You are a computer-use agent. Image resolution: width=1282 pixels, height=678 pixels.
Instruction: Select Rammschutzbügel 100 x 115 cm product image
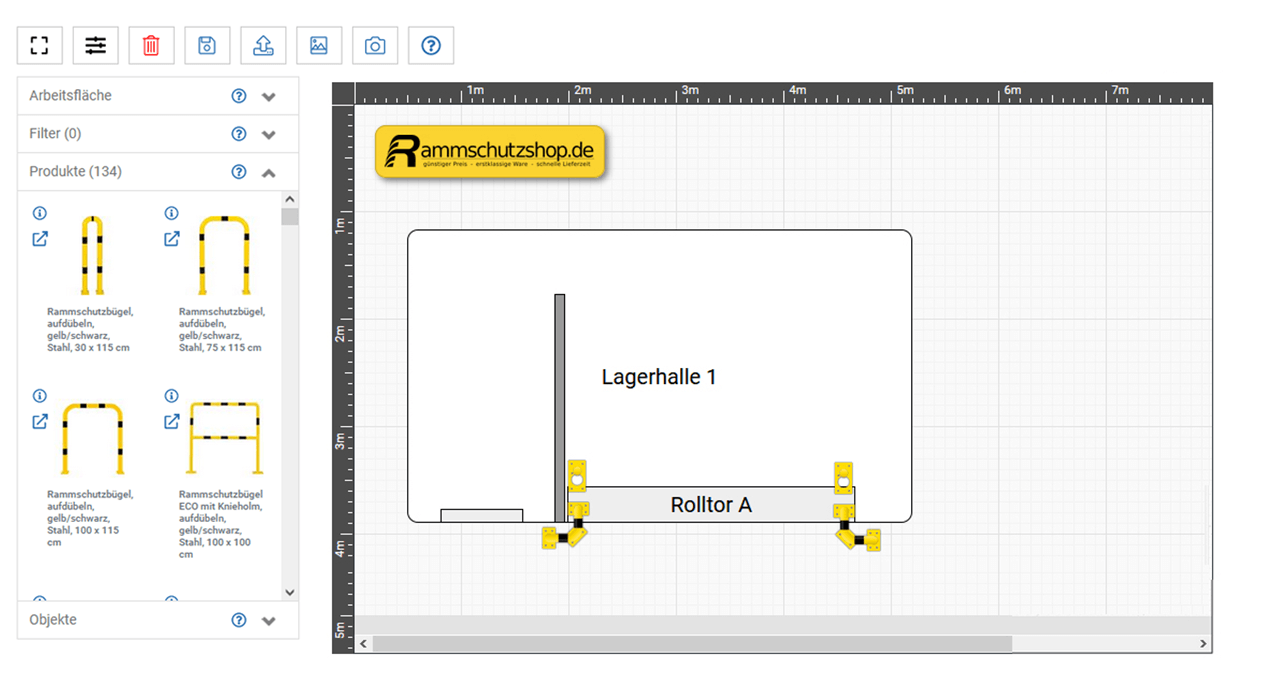[x=92, y=438]
